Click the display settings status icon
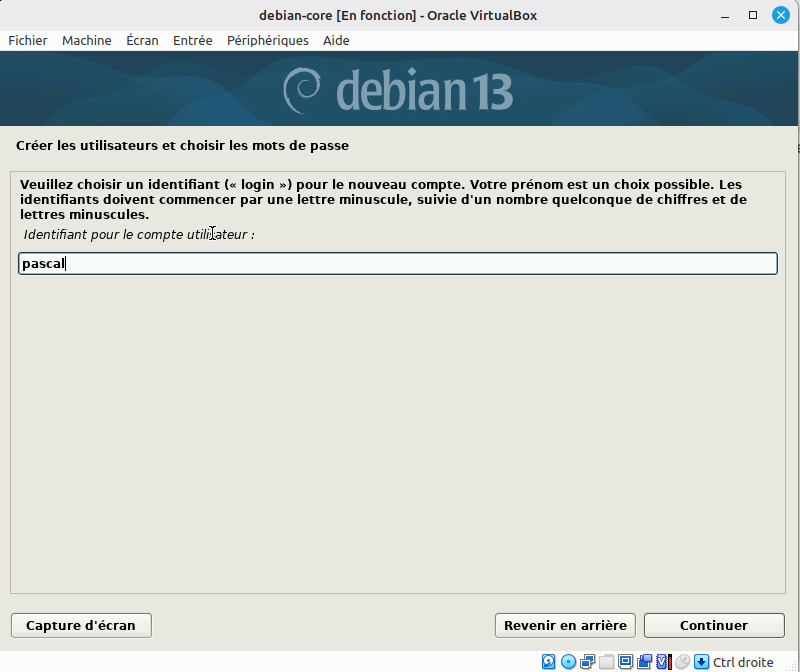Image resolution: width=800 pixels, height=672 pixels. (625, 662)
